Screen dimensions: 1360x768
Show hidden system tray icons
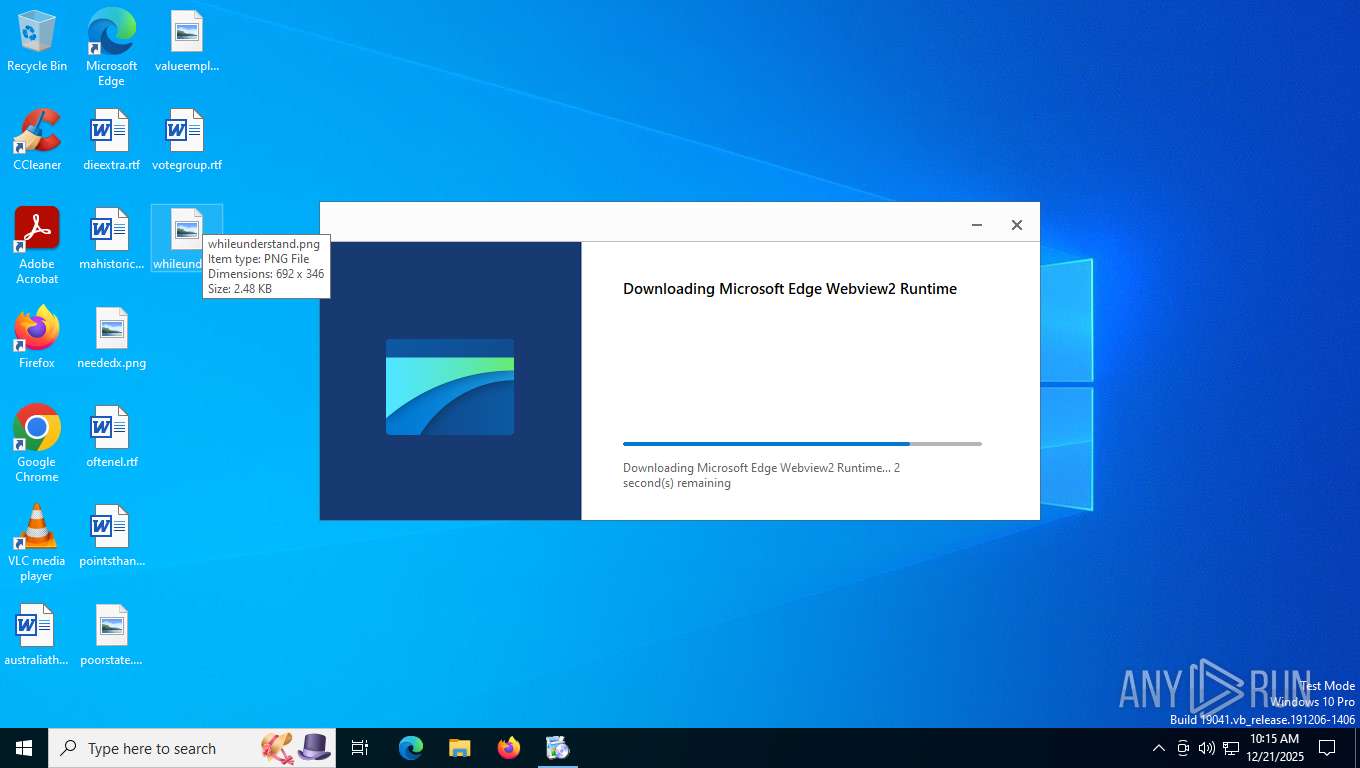(x=1159, y=748)
